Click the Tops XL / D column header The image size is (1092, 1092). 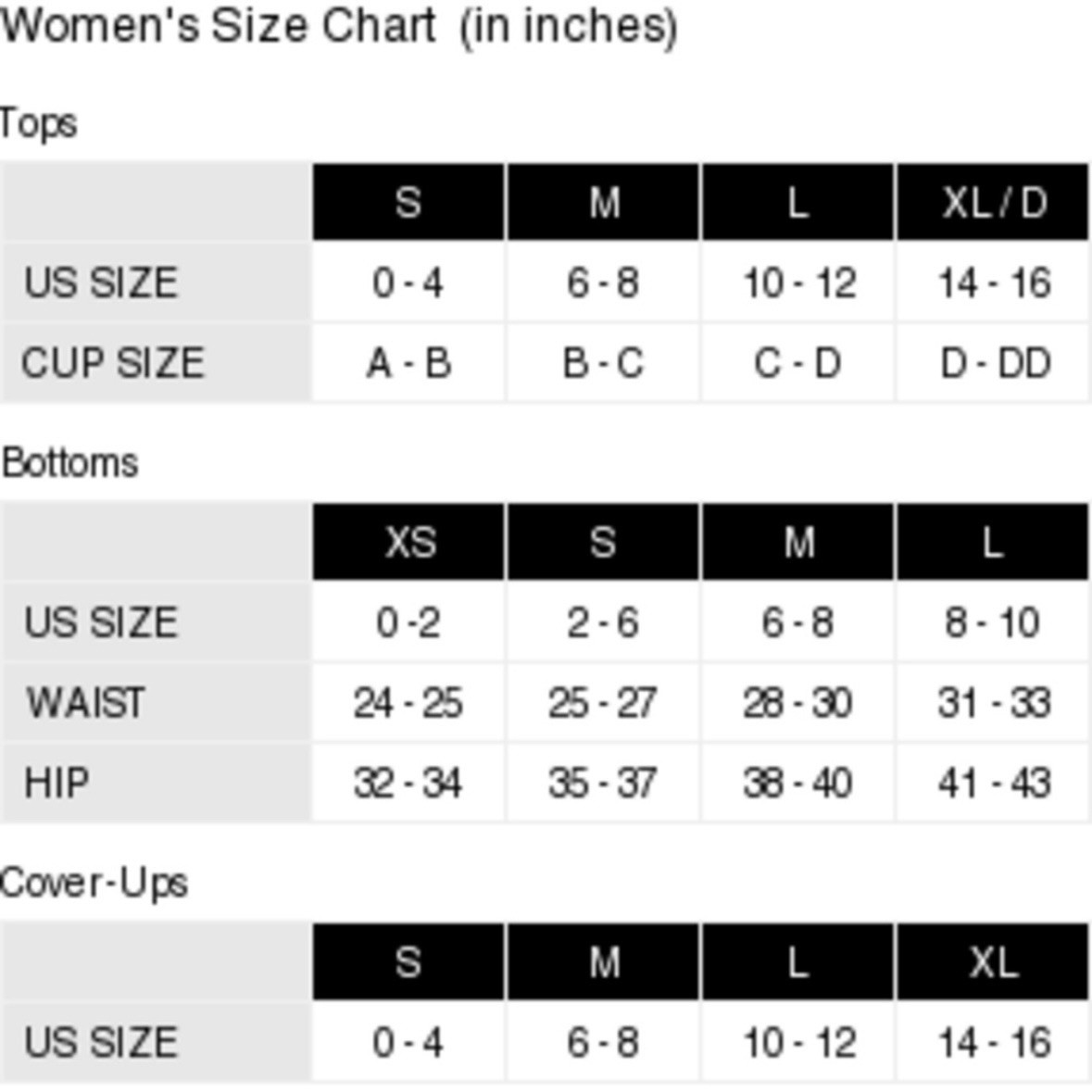[x=992, y=202]
